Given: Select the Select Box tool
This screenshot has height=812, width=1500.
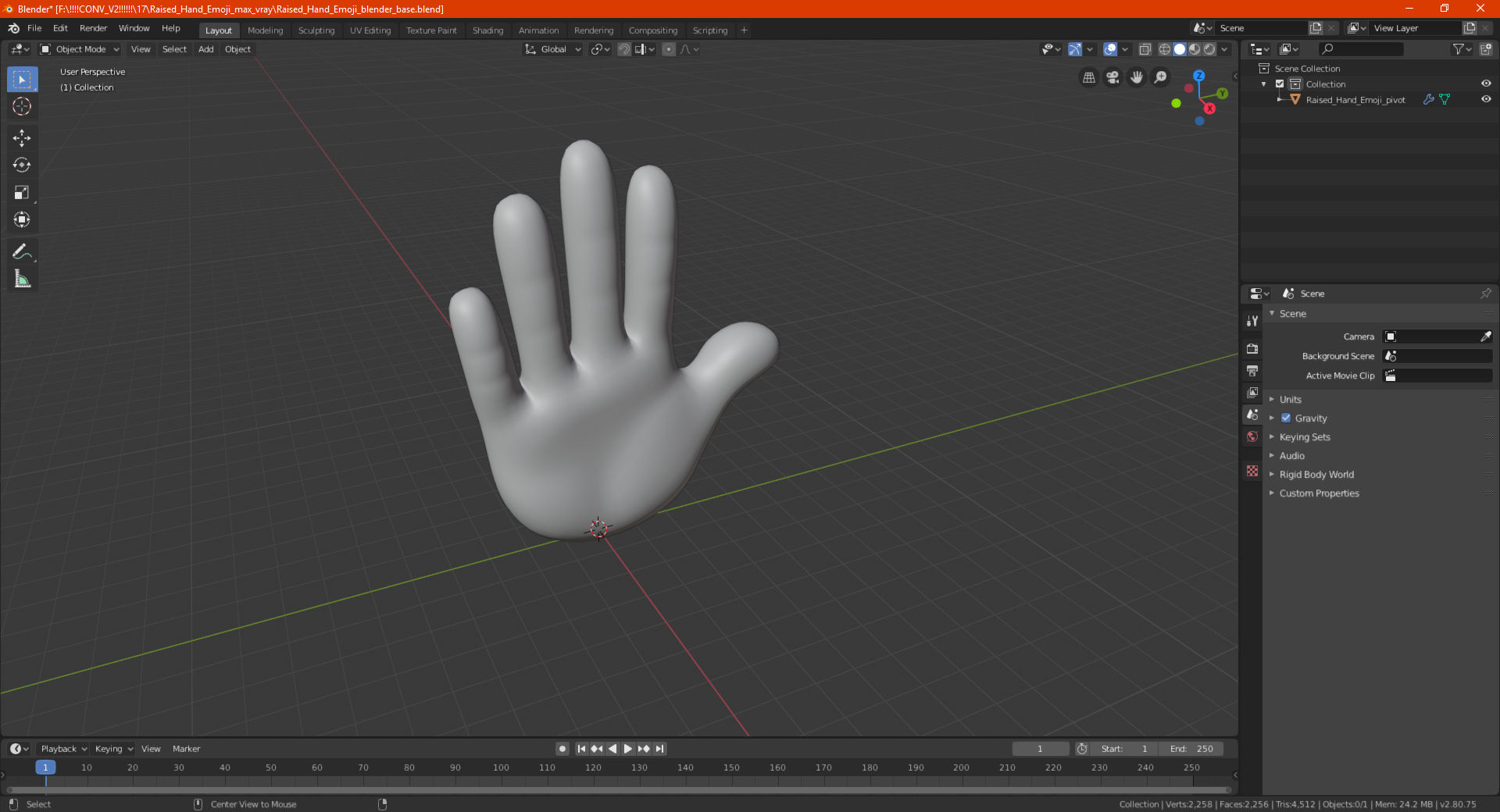Looking at the screenshot, I should coord(22,80).
